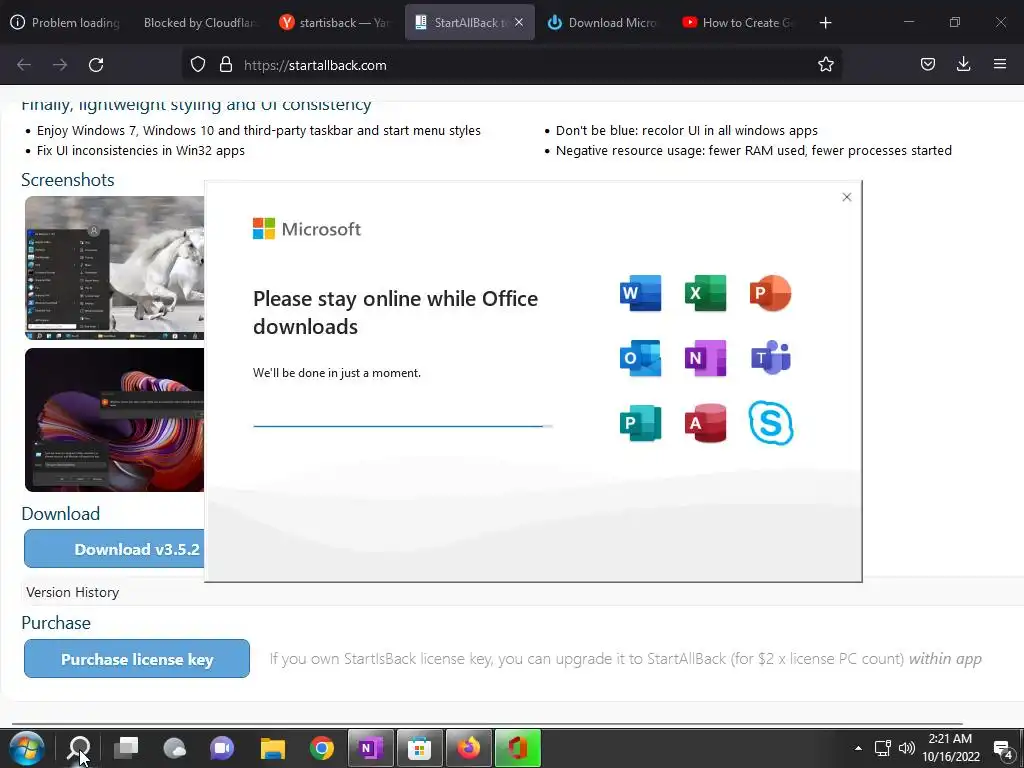The width and height of the screenshot is (1024, 768).
Task: Save page to Pocket
Action: pos(927,64)
